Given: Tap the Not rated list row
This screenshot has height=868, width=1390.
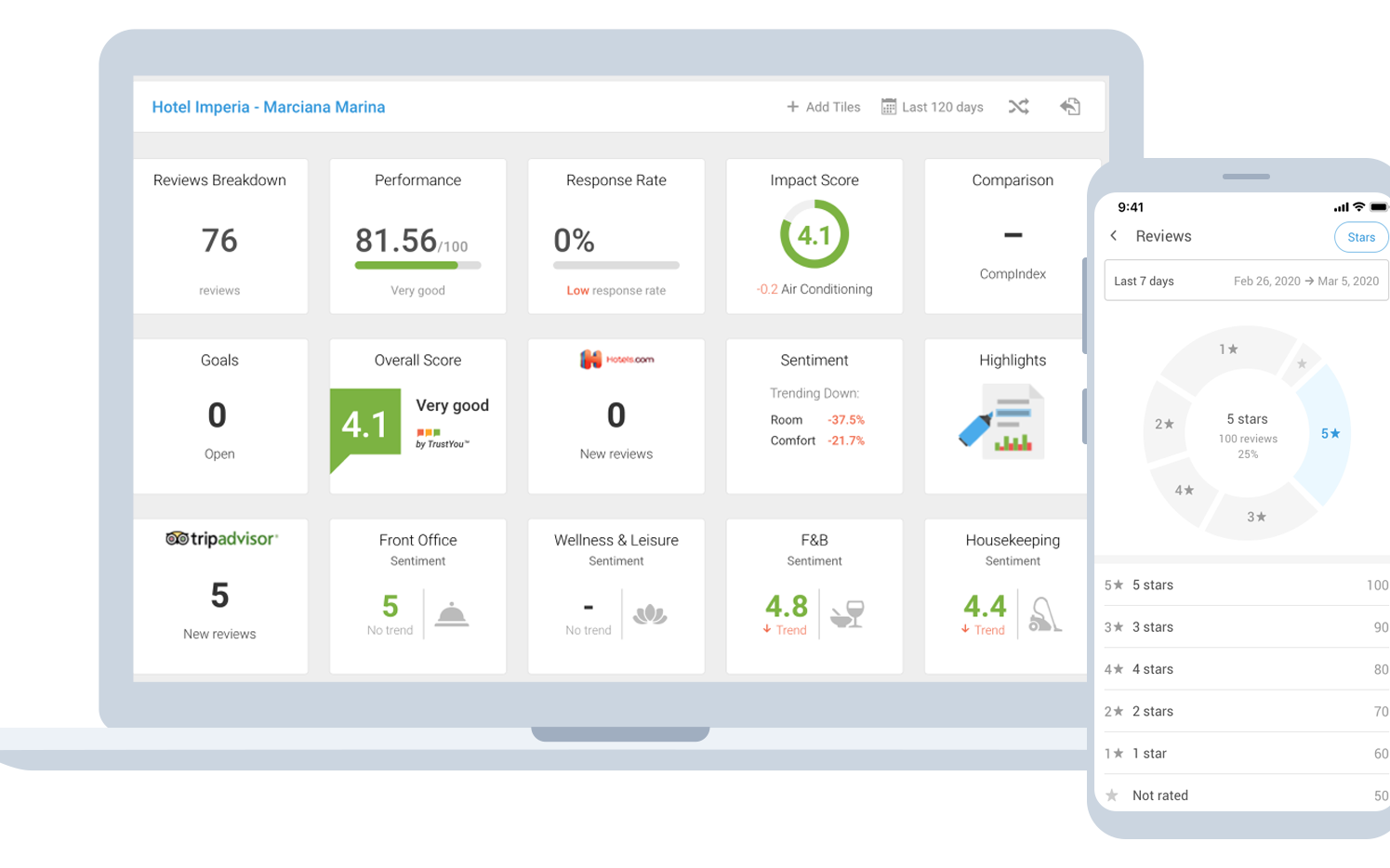Looking at the screenshot, I should point(1246,795).
